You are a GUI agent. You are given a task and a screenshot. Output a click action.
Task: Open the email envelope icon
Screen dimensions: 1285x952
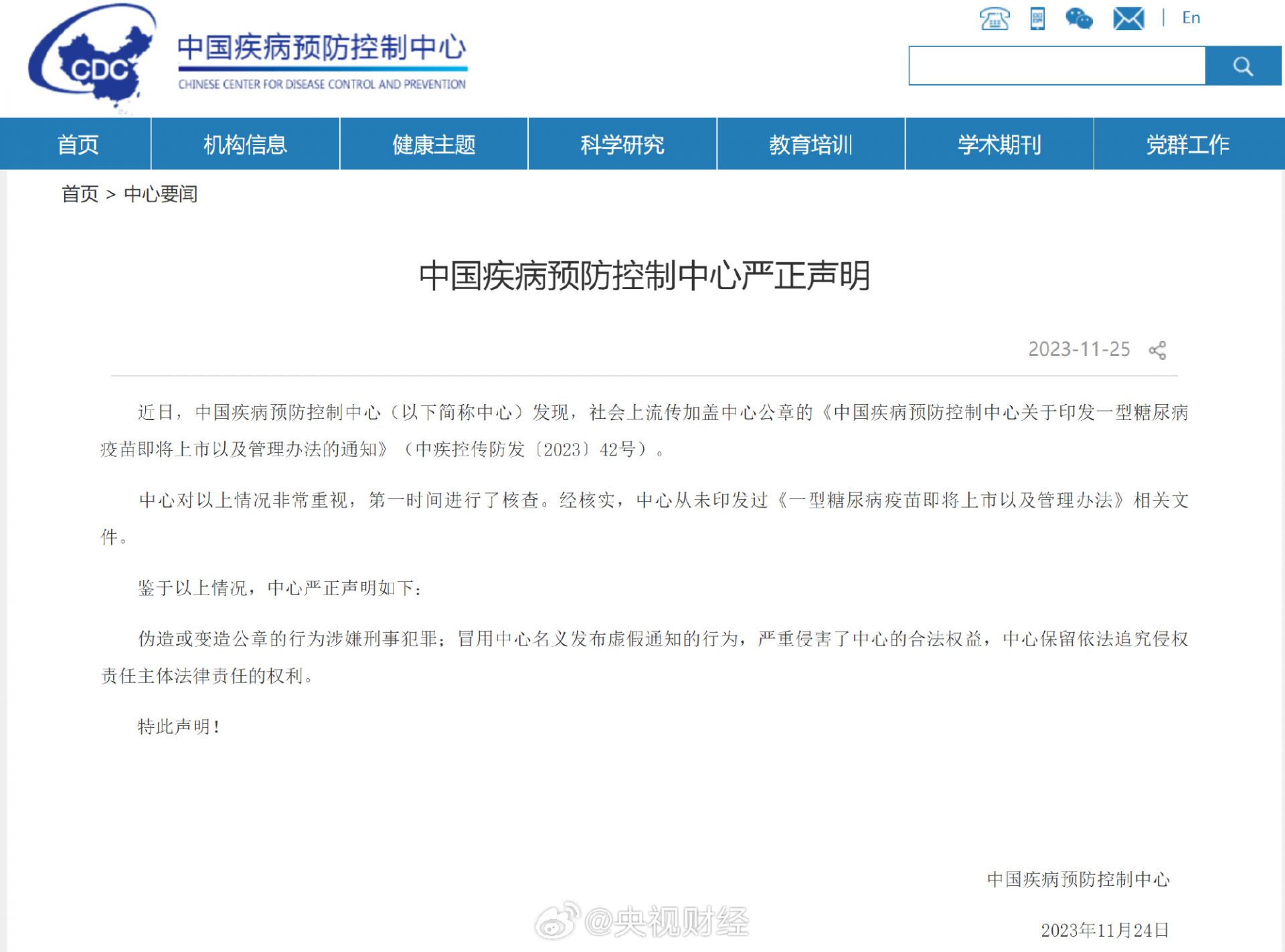tap(1128, 19)
